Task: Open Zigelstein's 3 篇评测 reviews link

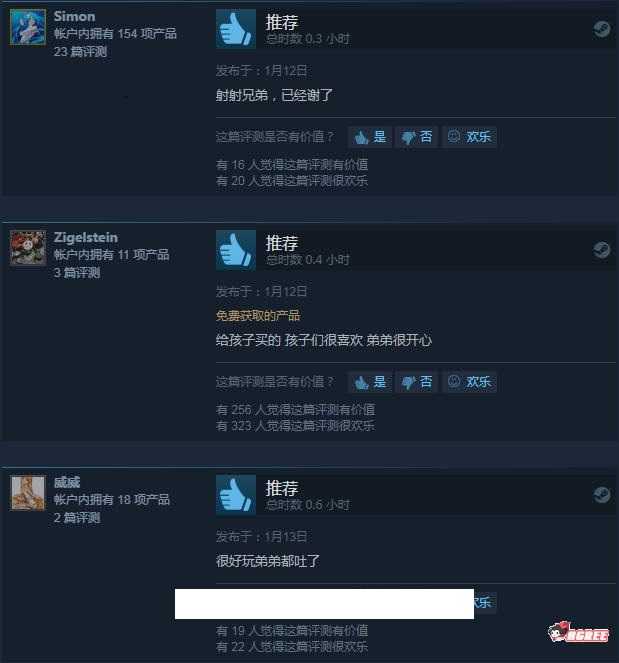Action: click(x=77, y=273)
